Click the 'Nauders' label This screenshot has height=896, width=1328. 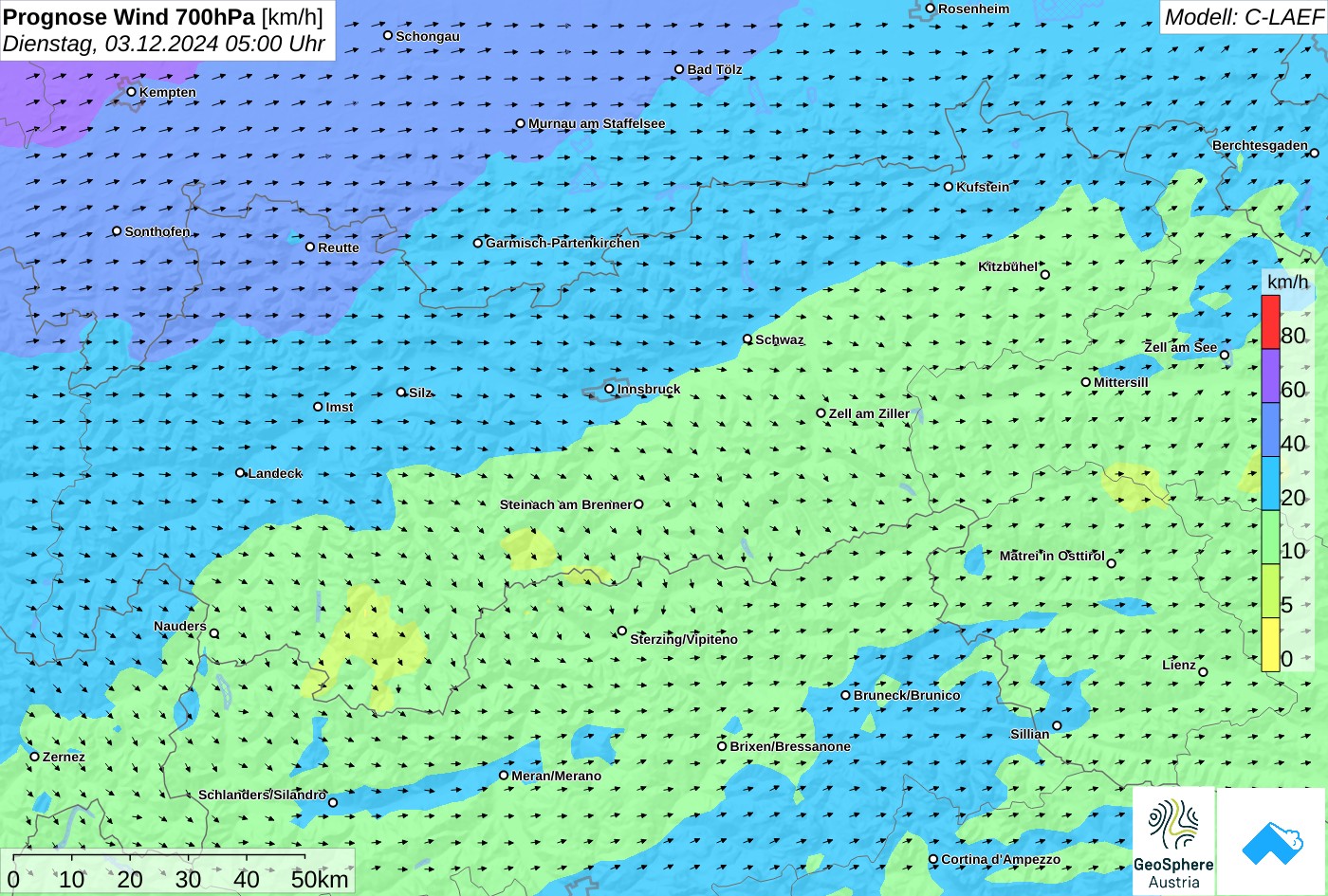[x=180, y=626]
